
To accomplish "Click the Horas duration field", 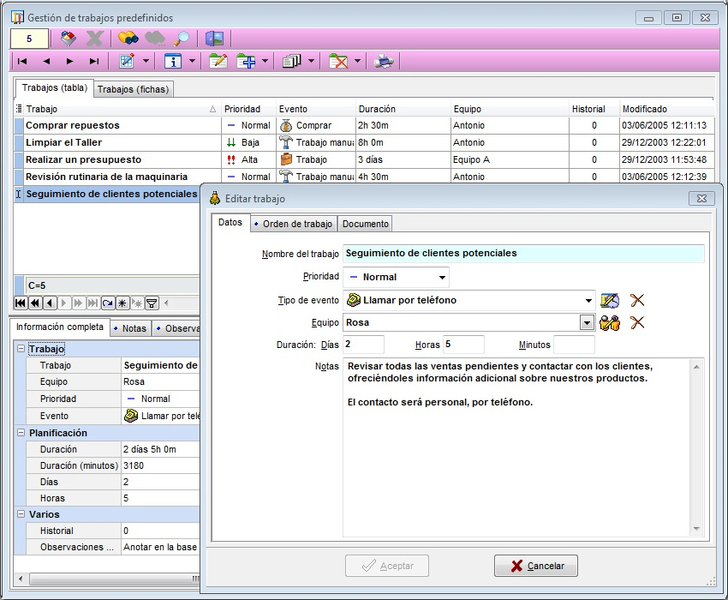I will pyautogui.click(x=463, y=345).
